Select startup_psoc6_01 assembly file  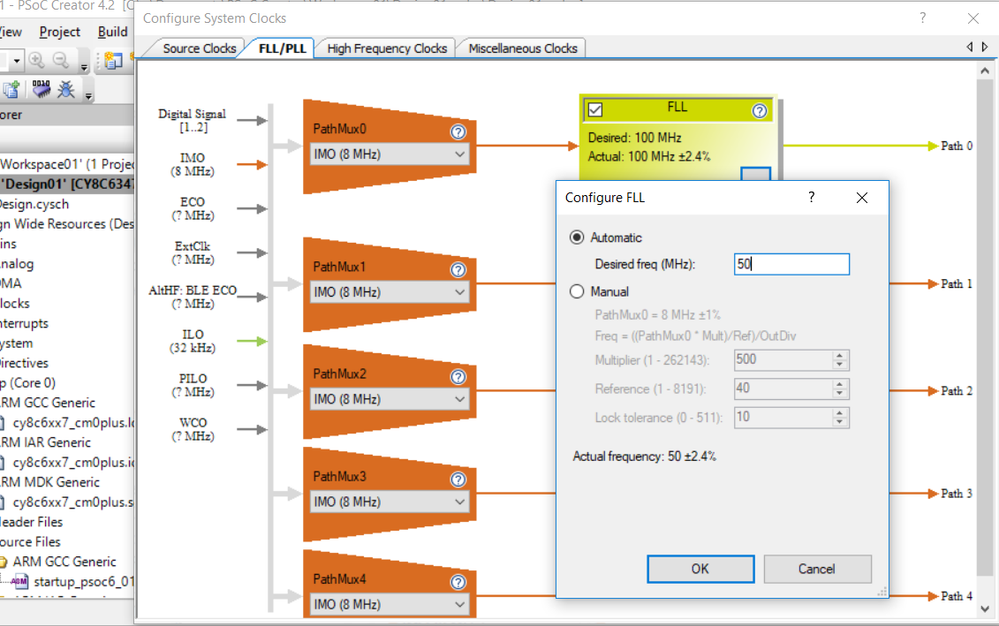(83, 581)
